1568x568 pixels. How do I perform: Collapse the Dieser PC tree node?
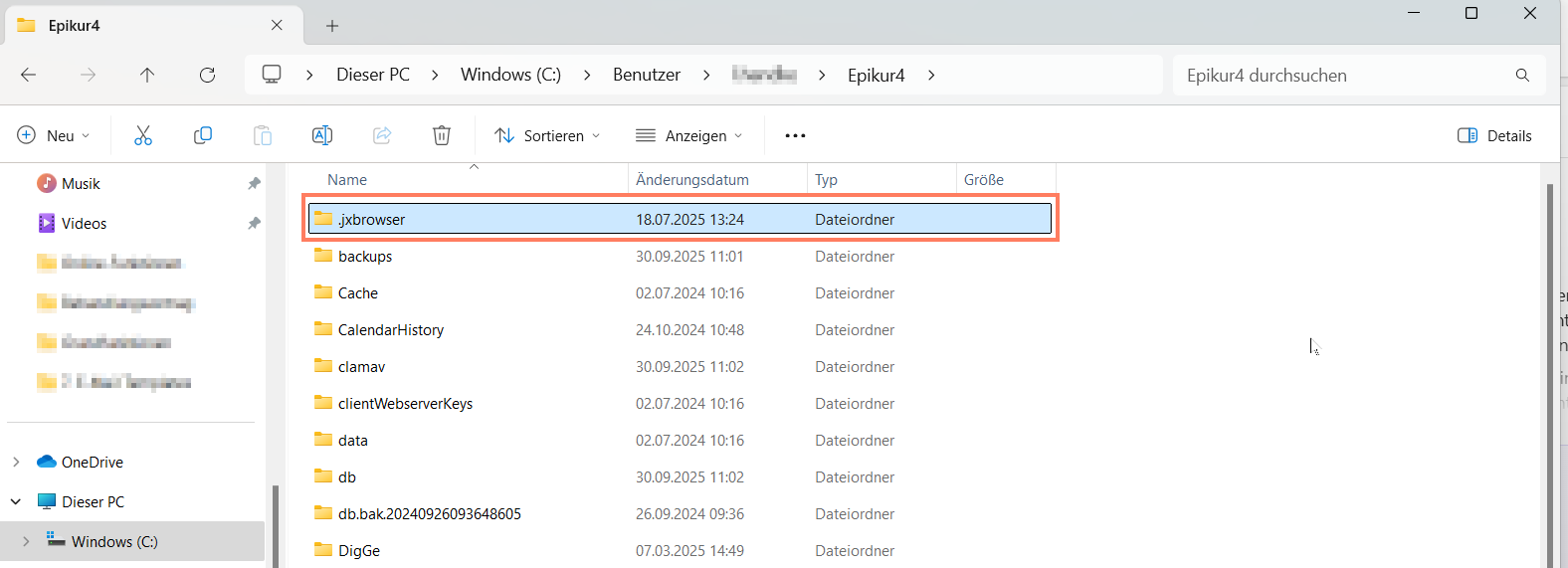[x=16, y=501]
